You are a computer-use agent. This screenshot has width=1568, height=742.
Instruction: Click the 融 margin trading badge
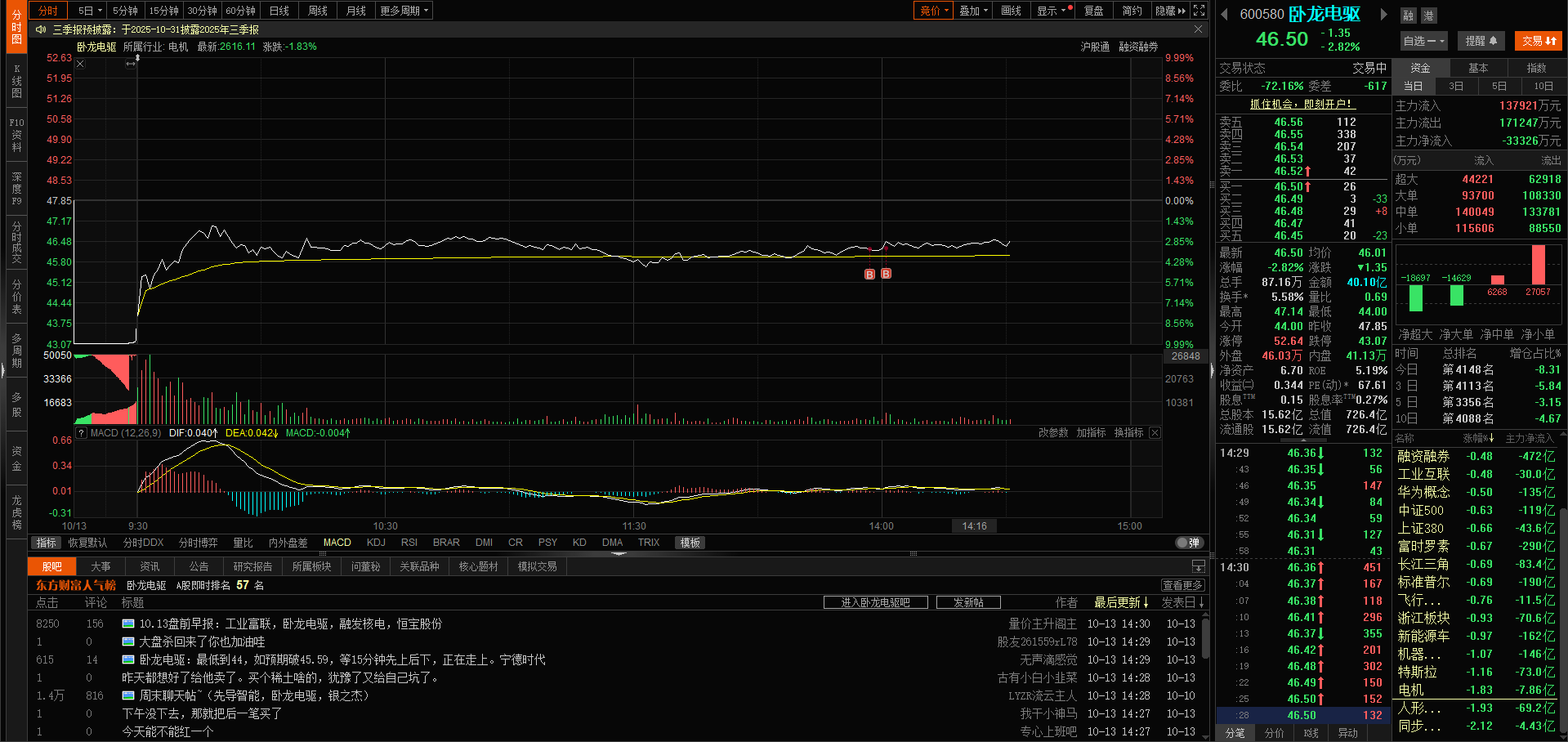(1409, 16)
